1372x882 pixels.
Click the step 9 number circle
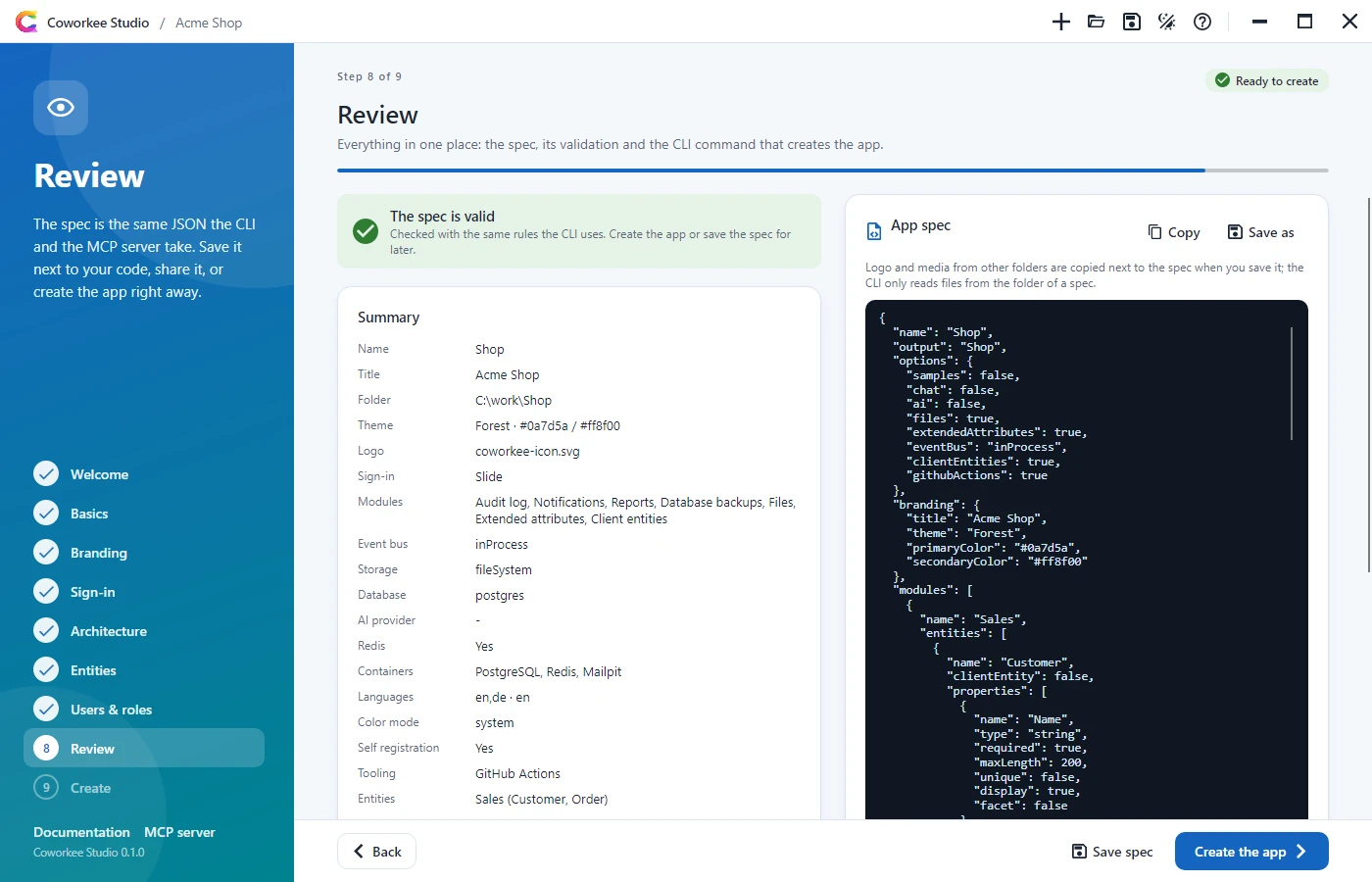pos(46,788)
